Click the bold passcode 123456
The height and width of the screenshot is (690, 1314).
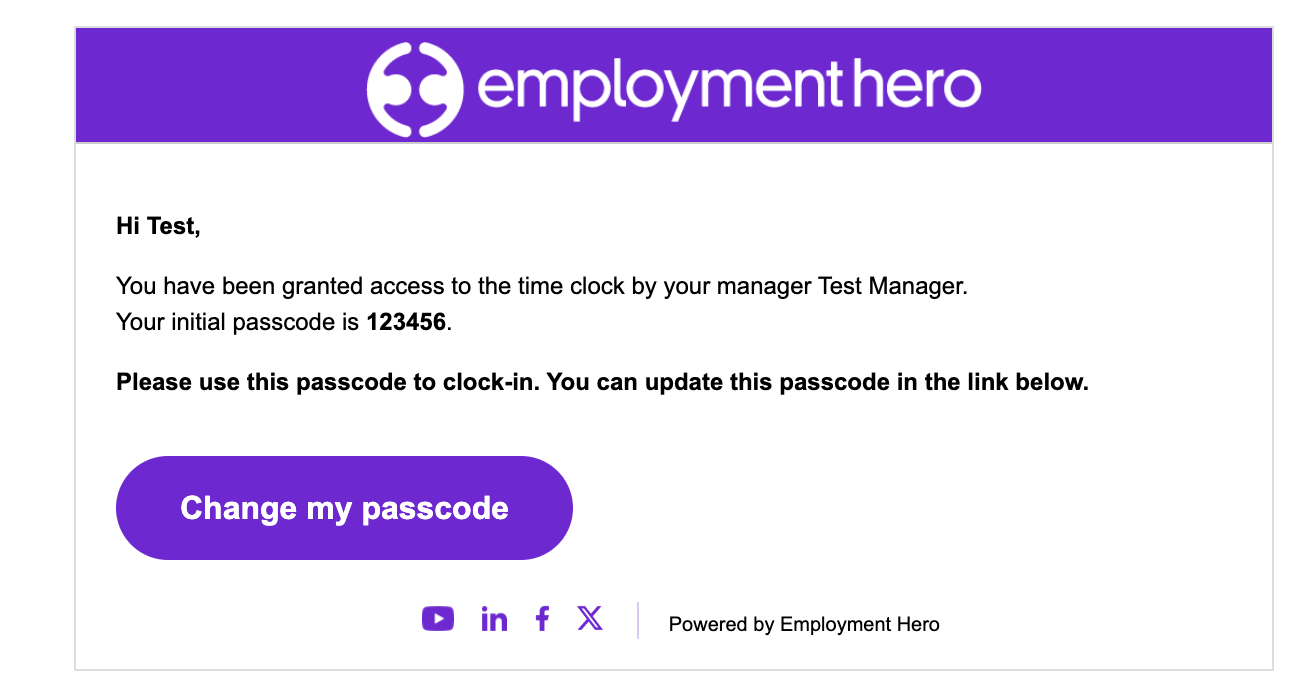coord(407,323)
